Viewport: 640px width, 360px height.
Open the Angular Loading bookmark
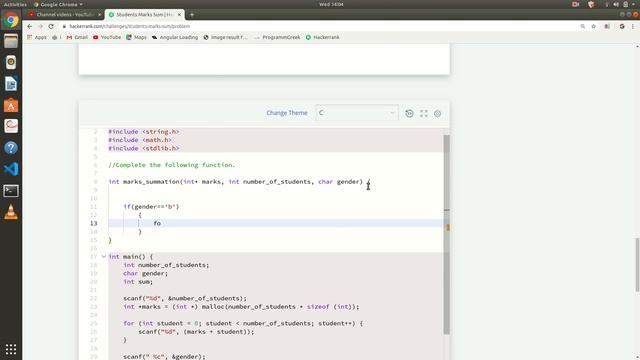175,37
